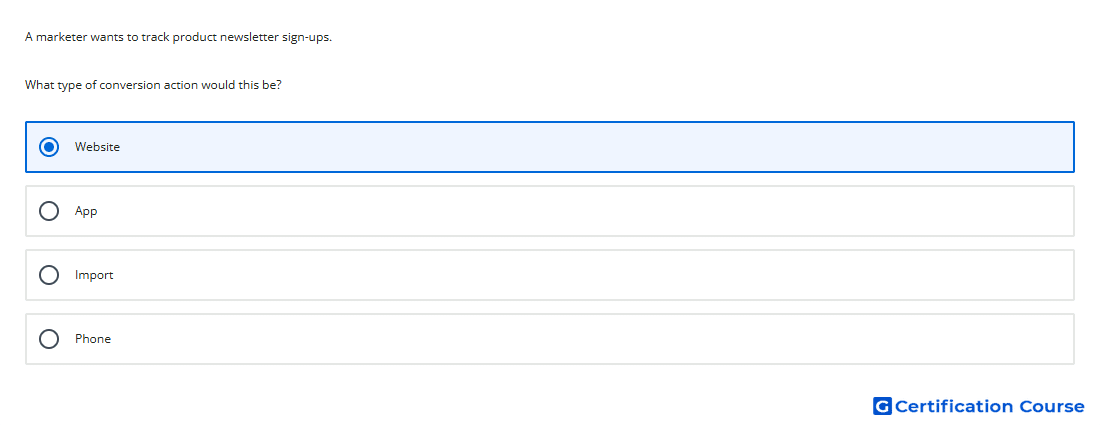The width and height of the screenshot is (1100, 425).
Task: Click the filled blue dot of the selected option
Action: click(x=49, y=147)
